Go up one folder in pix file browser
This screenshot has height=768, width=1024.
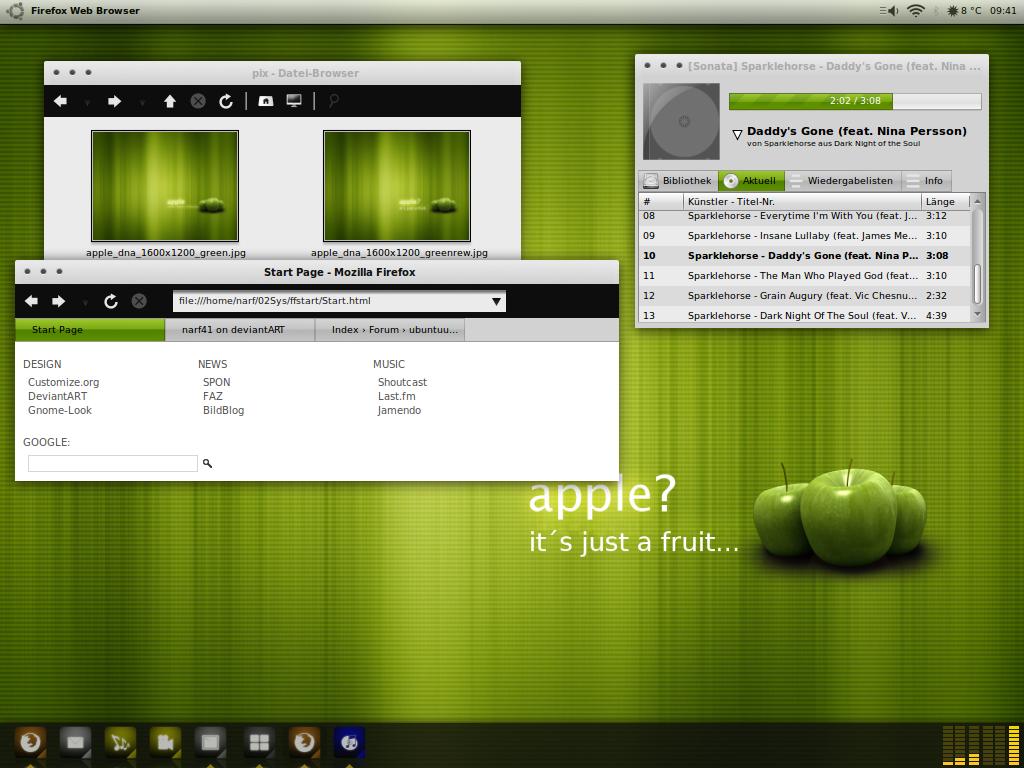pyautogui.click(x=170, y=101)
